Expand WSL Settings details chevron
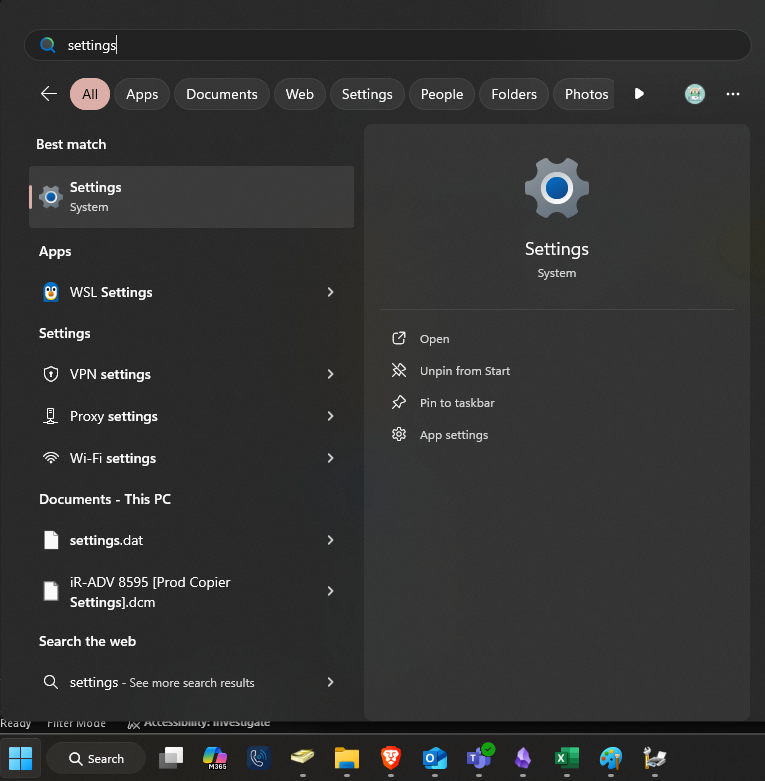This screenshot has height=781, width=765. [330, 292]
